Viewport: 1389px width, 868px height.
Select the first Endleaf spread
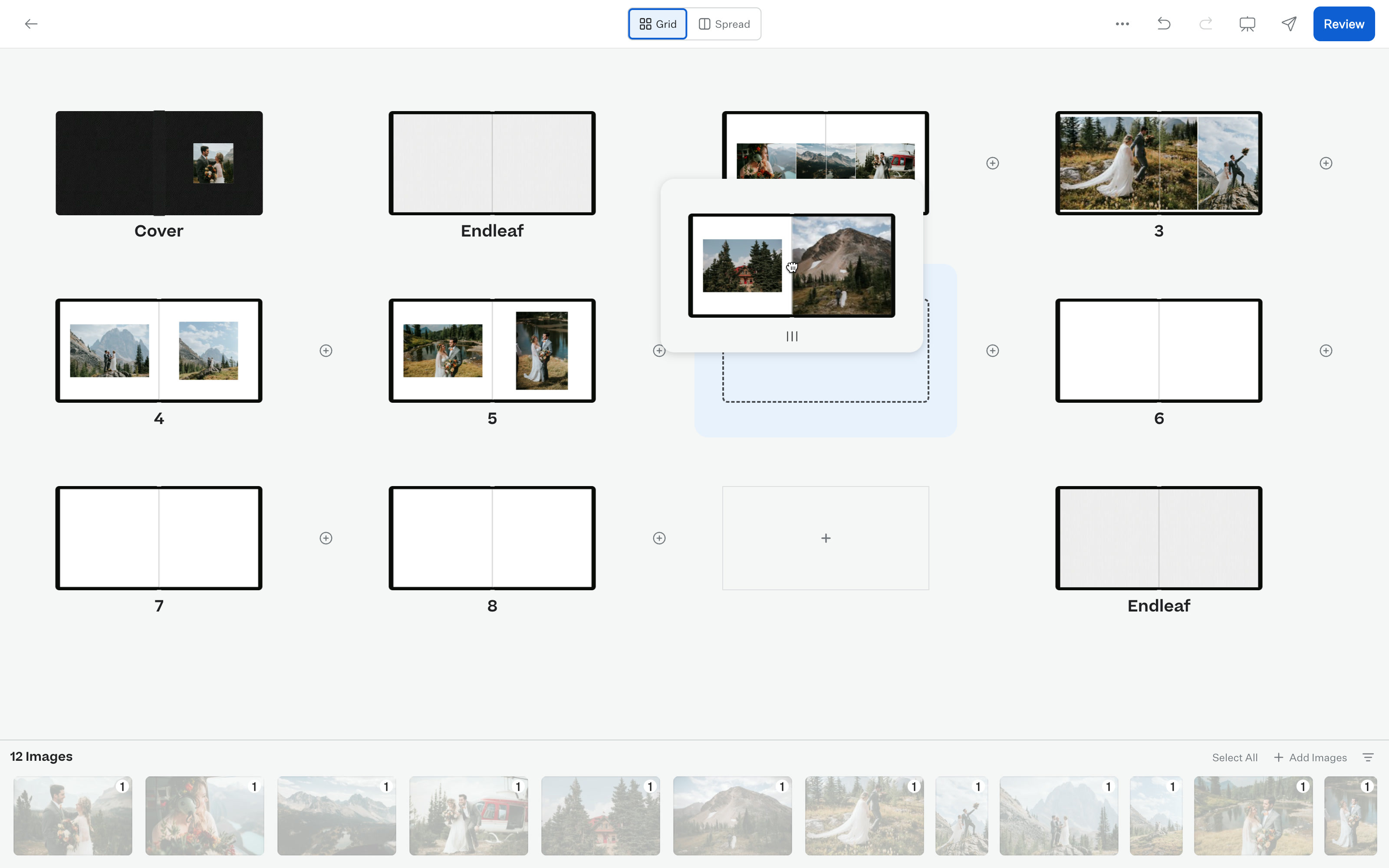tap(492, 163)
